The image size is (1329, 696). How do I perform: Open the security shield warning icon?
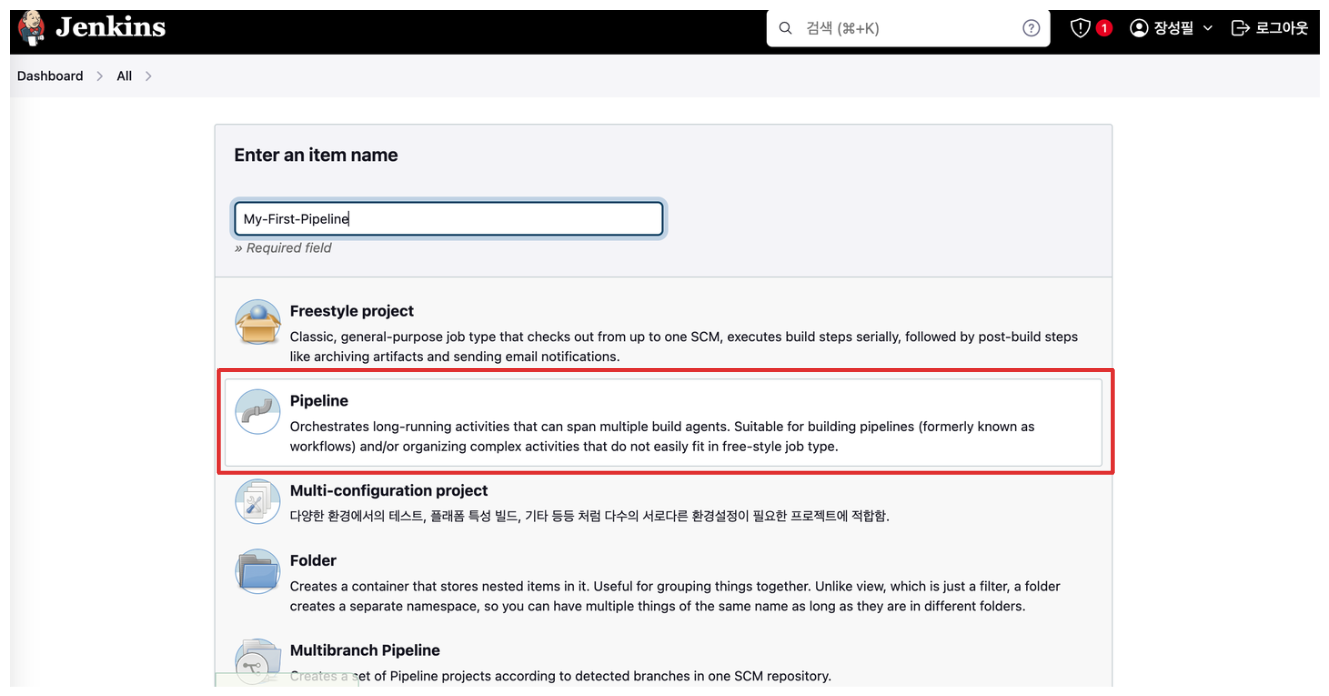(x=1080, y=28)
